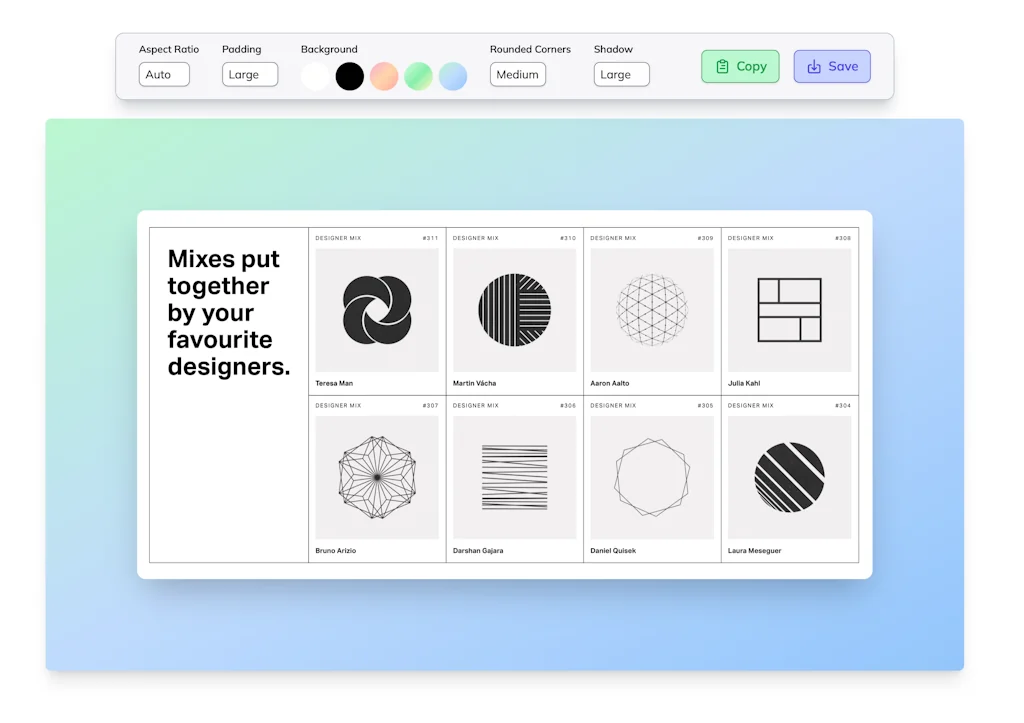Click Aaron Aalto's wireframe sphere thumbnail
Image resolution: width=1024 pixels, height=723 pixels.
[x=652, y=310]
